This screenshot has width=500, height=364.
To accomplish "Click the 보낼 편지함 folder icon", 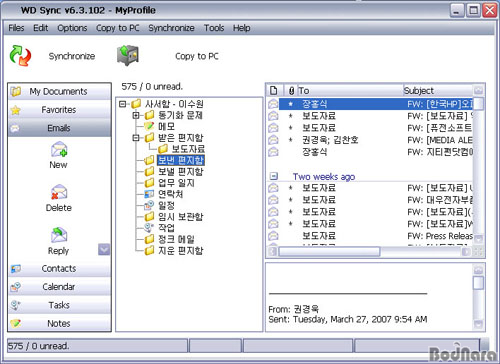I will (149, 171).
